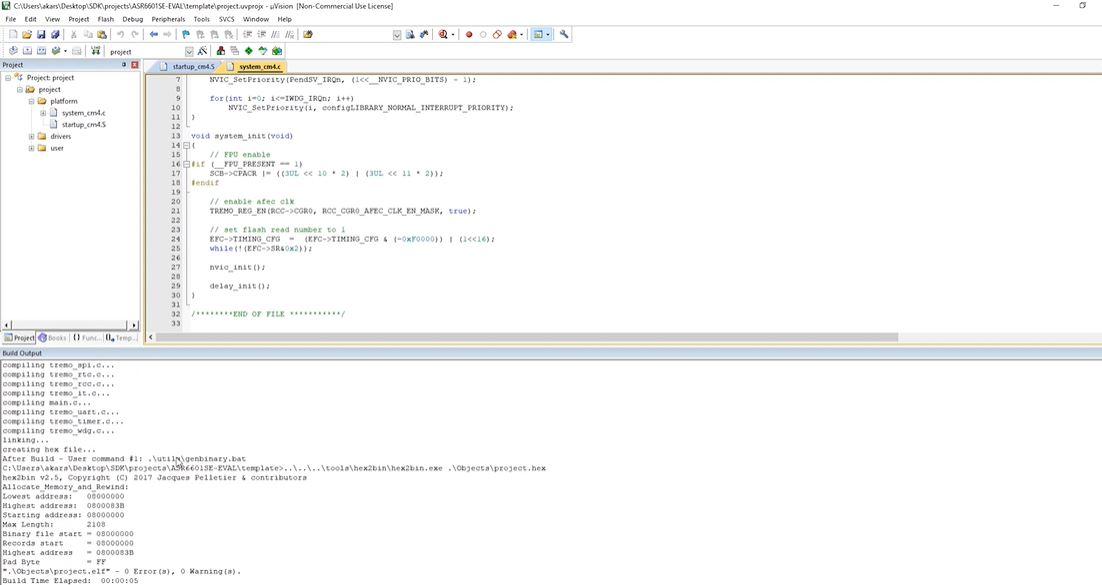This screenshot has height=585, width=1102.
Task: Click the Redo arrow icon
Action: (x=135, y=34)
